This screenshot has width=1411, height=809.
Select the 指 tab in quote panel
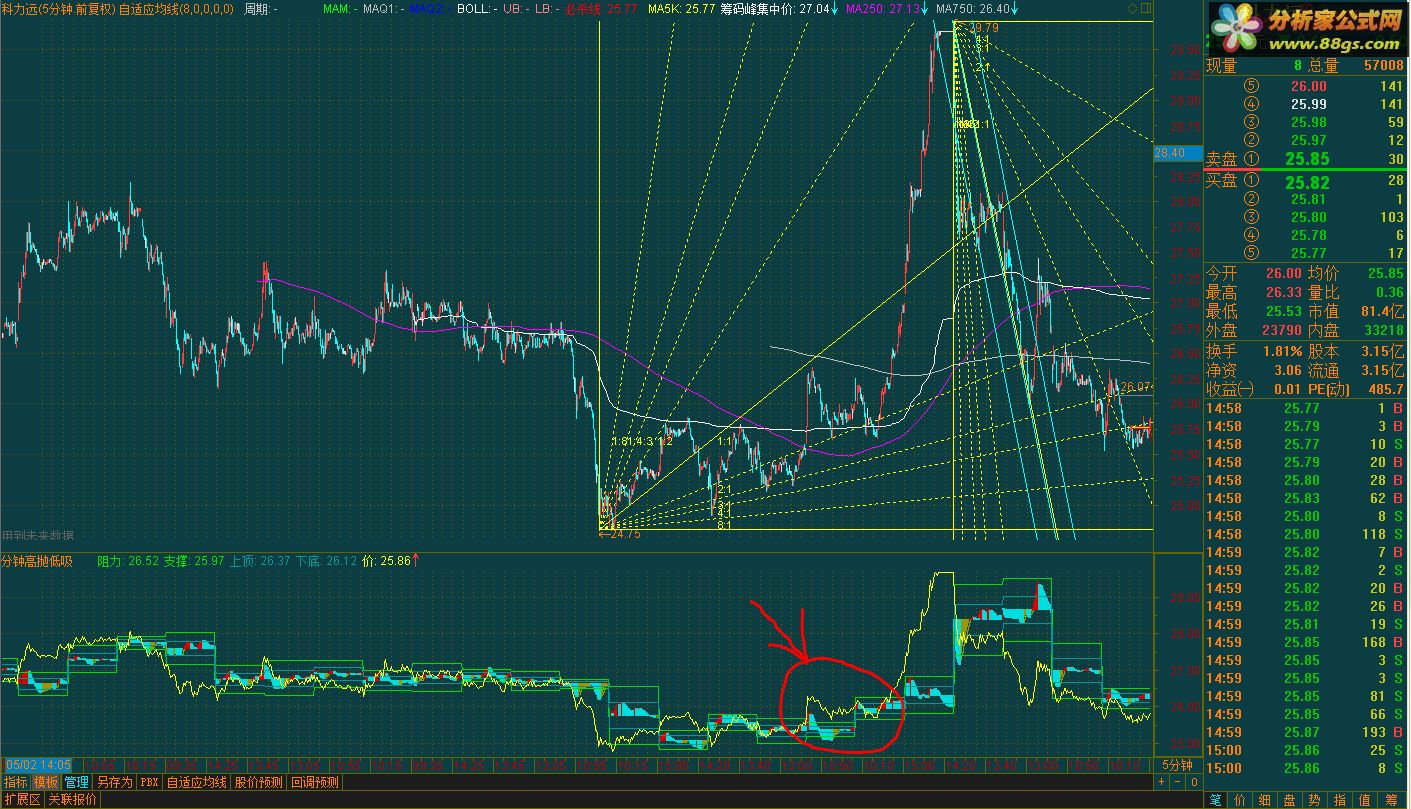pyautogui.click(x=1340, y=800)
